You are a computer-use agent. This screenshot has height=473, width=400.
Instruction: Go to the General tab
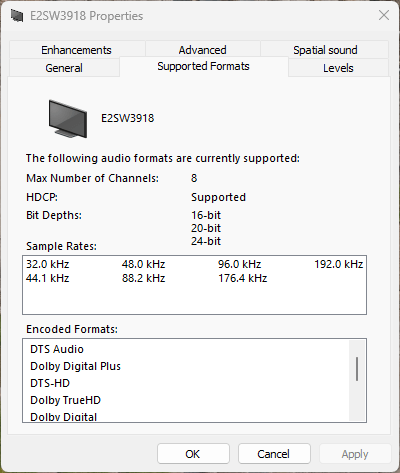point(64,68)
